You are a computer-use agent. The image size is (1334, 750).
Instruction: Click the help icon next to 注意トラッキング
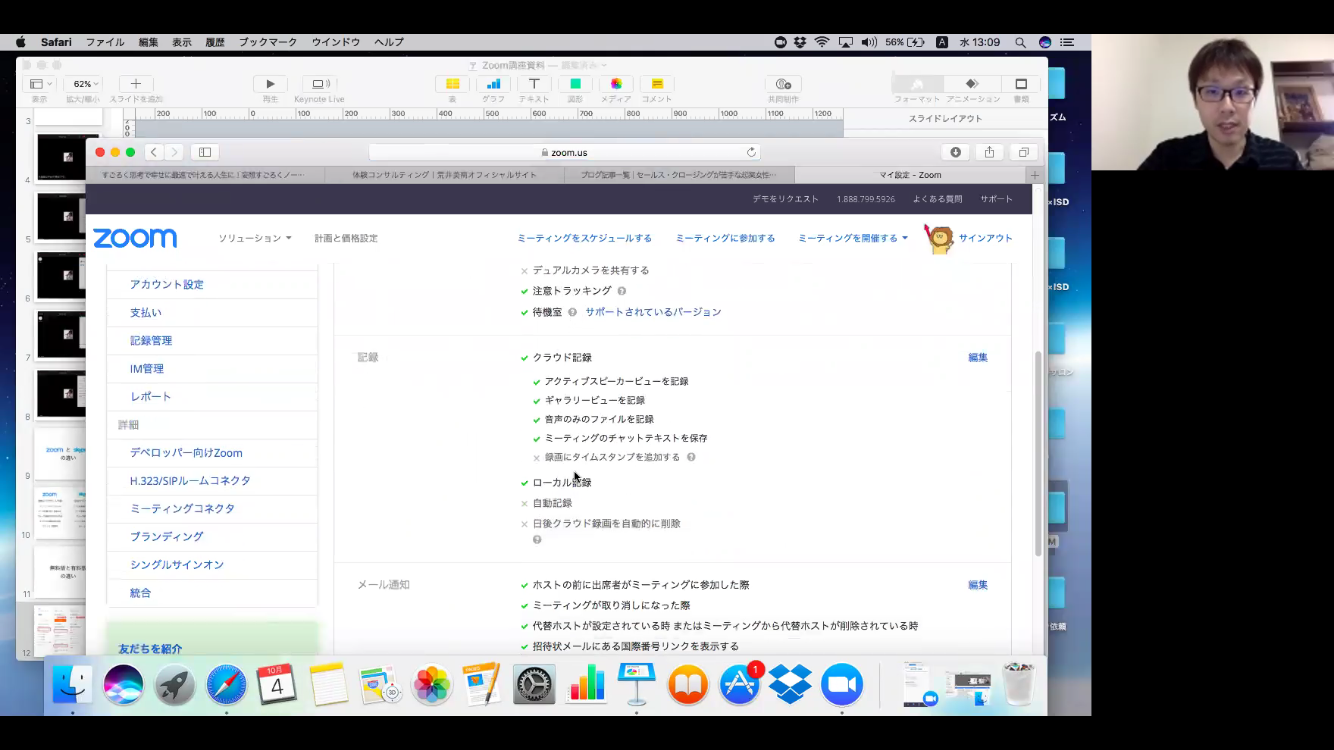coord(622,291)
